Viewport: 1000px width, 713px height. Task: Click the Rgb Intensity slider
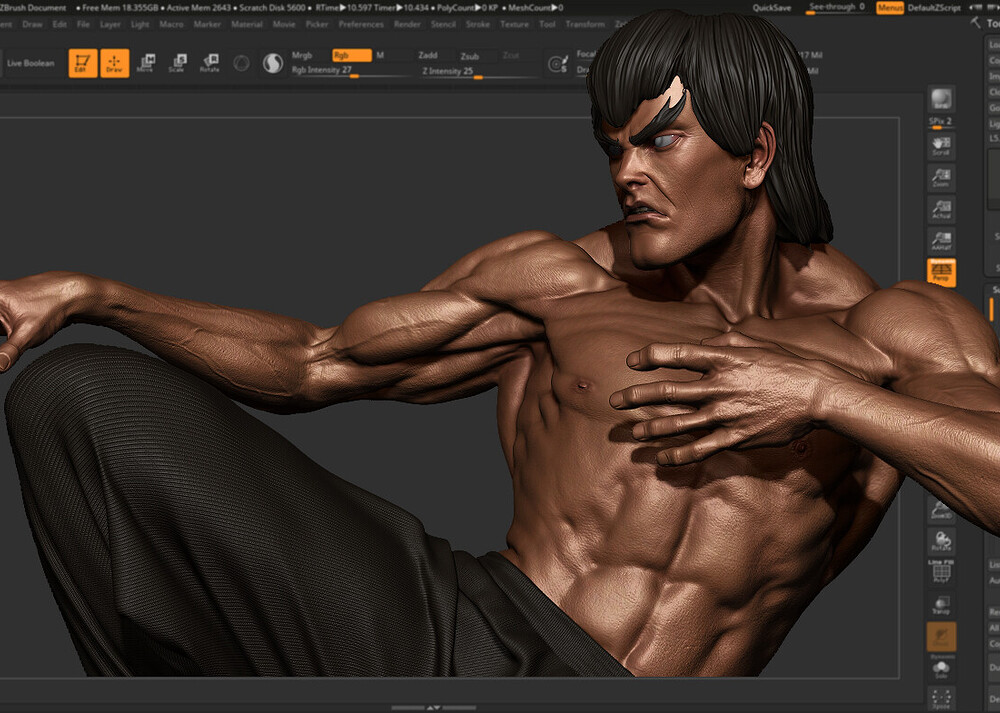(349, 70)
